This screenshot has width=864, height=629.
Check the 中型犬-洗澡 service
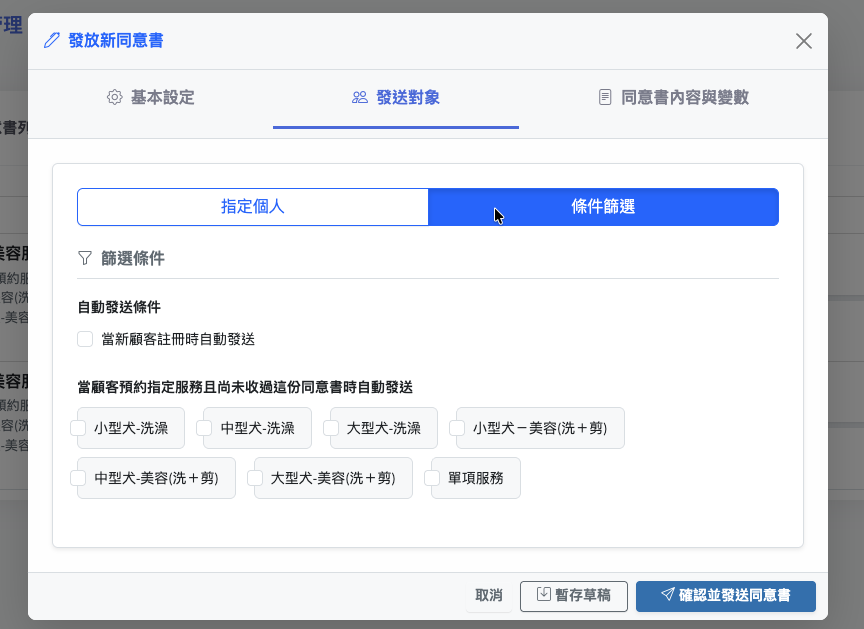coord(204,428)
